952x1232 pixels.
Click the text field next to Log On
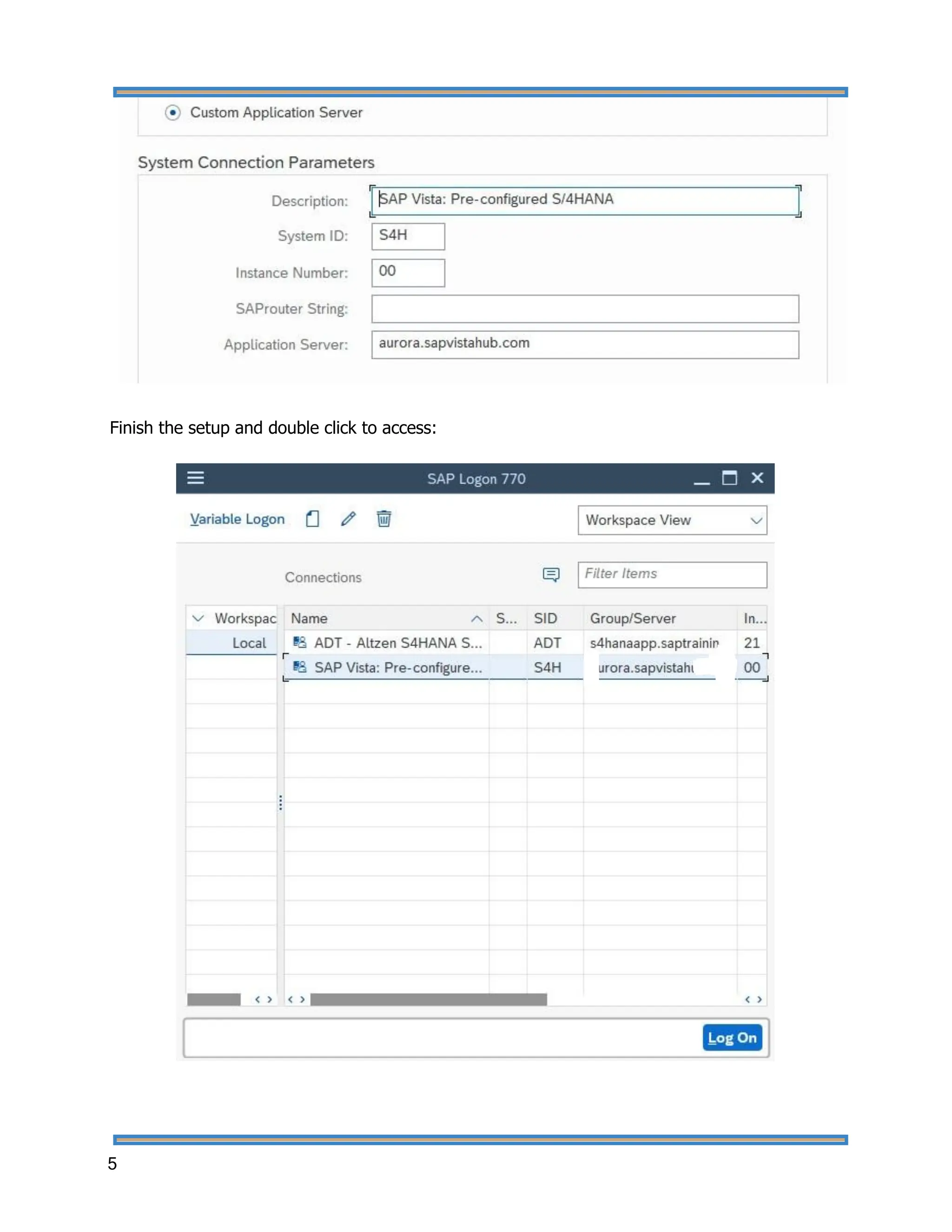pos(443,1037)
